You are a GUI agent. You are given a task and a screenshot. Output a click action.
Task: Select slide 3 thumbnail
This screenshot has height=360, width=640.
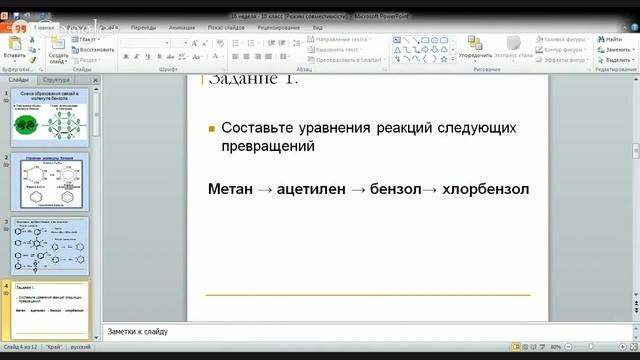[x=49, y=246]
